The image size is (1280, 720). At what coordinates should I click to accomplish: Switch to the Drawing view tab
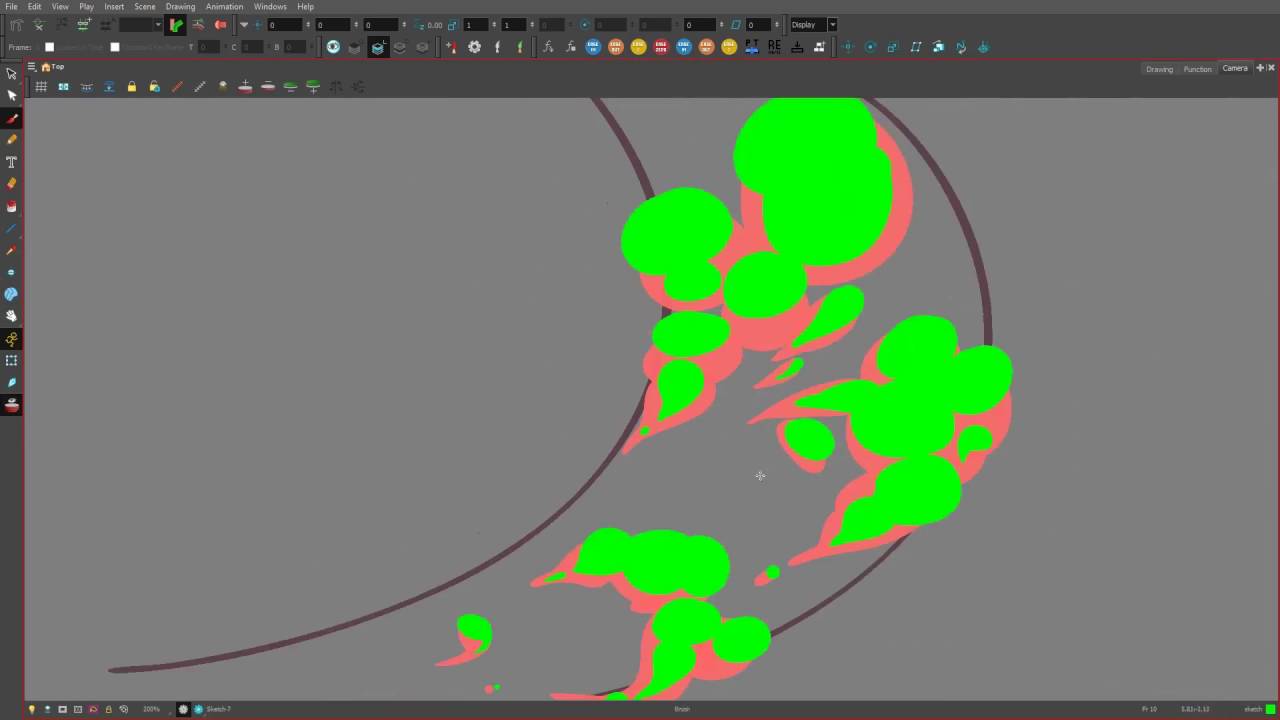point(1159,69)
